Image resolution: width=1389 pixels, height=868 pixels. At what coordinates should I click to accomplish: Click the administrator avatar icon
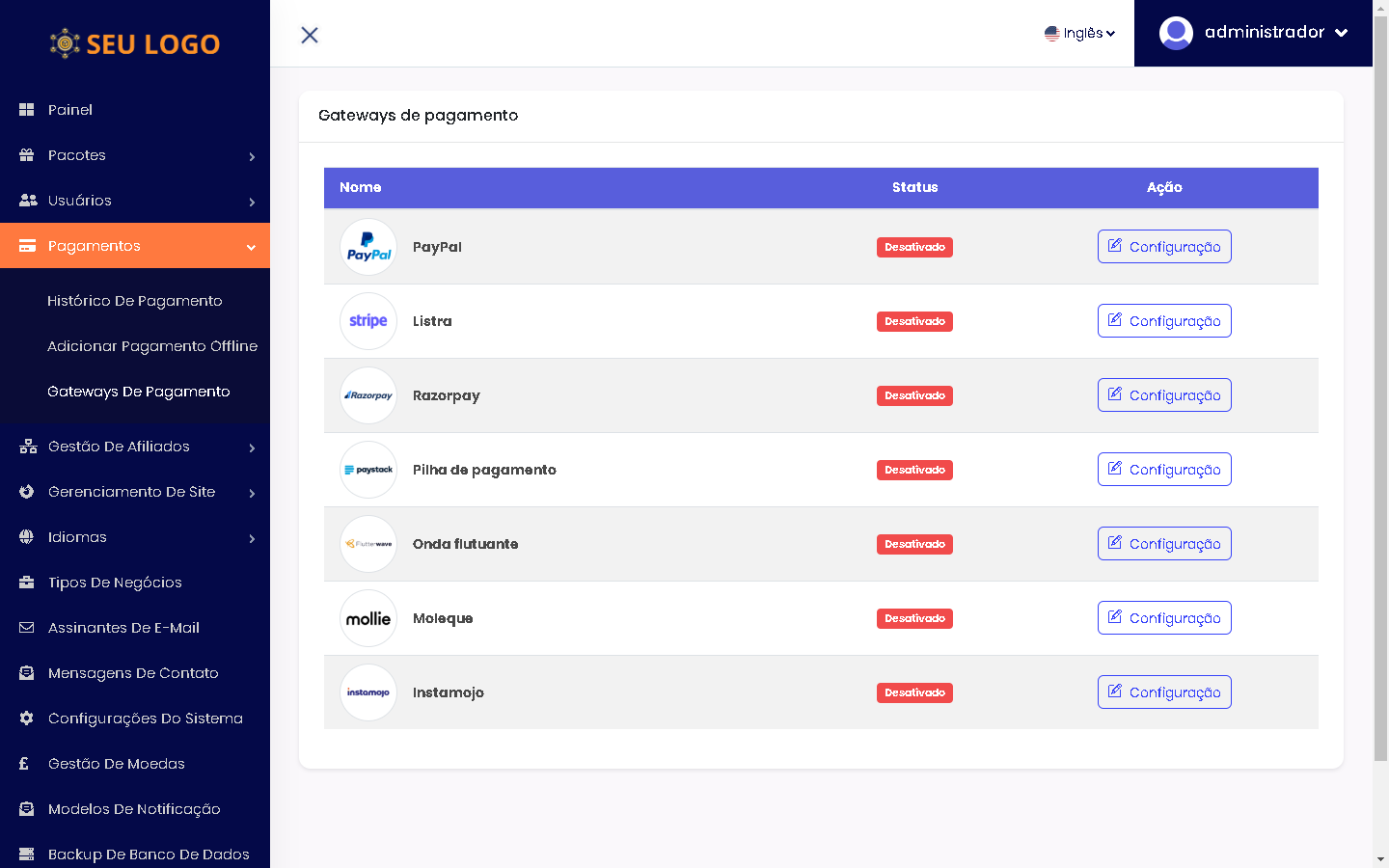point(1176,33)
